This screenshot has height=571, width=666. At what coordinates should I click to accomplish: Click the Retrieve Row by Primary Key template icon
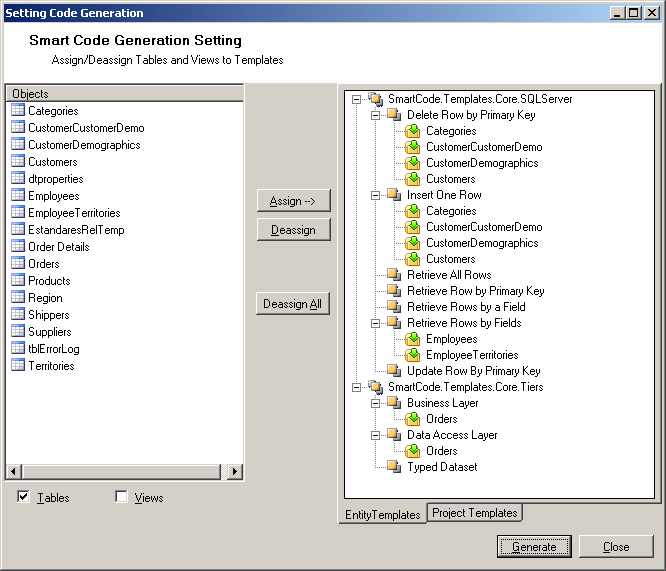(394, 291)
